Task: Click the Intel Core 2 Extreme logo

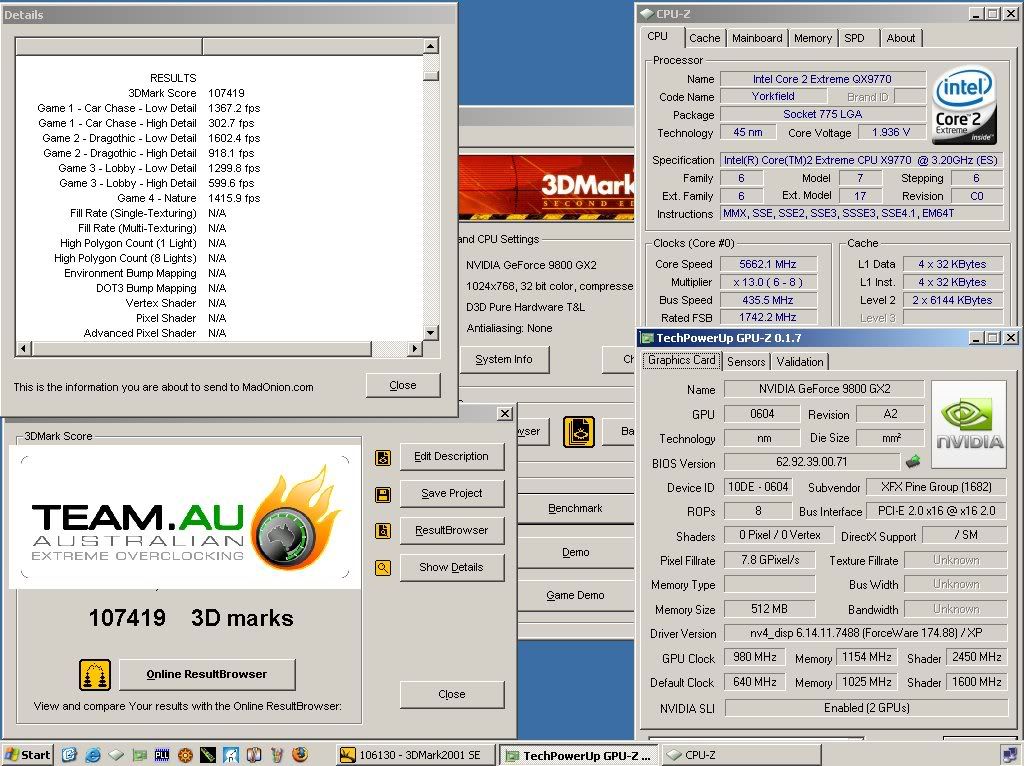Action: pyautogui.click(x=964, y=106)
